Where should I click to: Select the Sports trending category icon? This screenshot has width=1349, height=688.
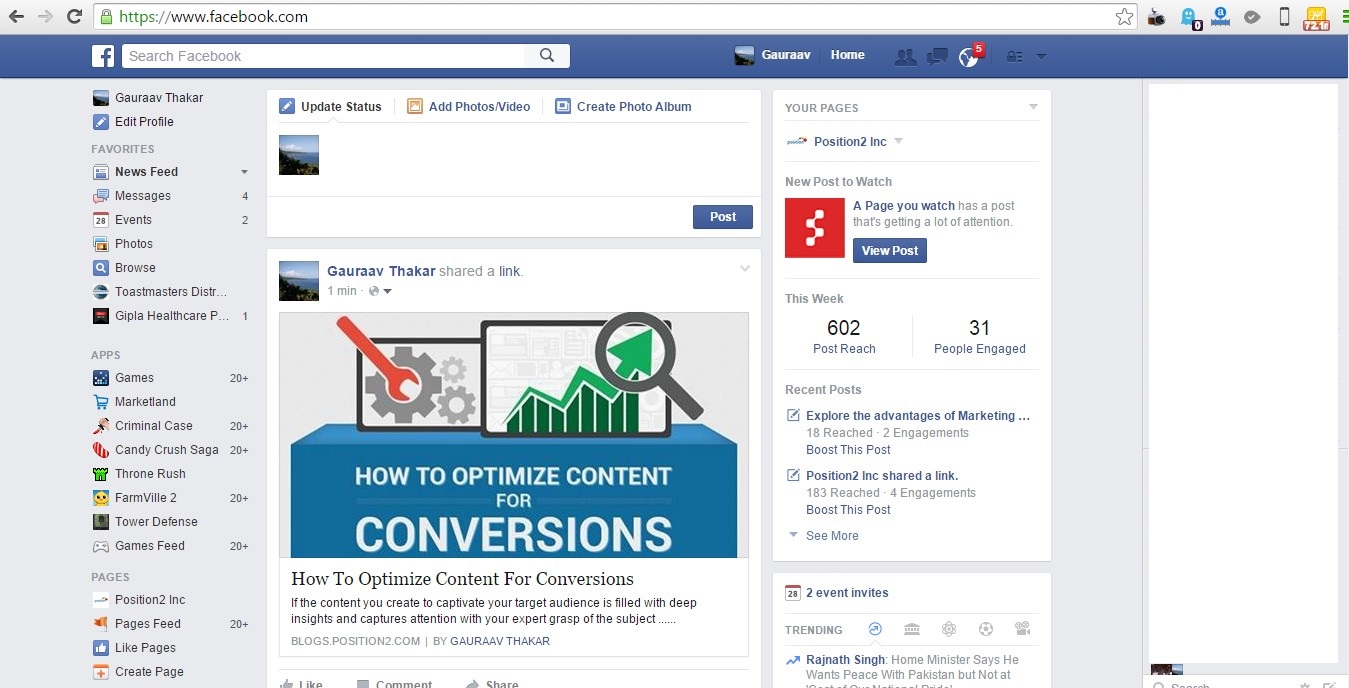986,629
